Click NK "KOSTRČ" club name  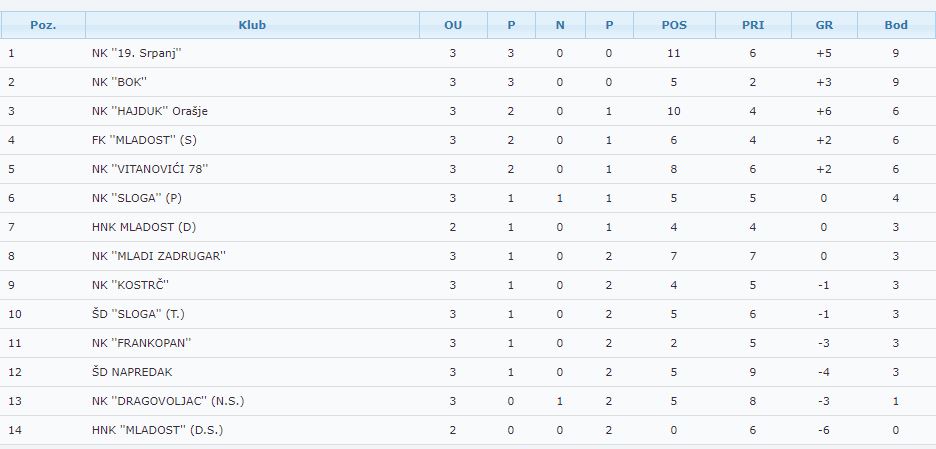[130, 285]
